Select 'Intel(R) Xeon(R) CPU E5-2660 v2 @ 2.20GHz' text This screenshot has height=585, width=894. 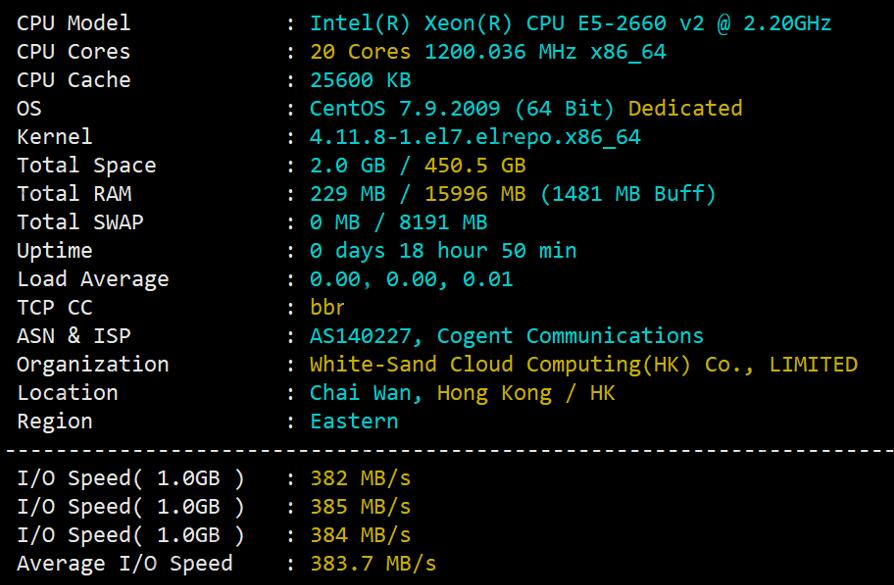click(570, 23)
